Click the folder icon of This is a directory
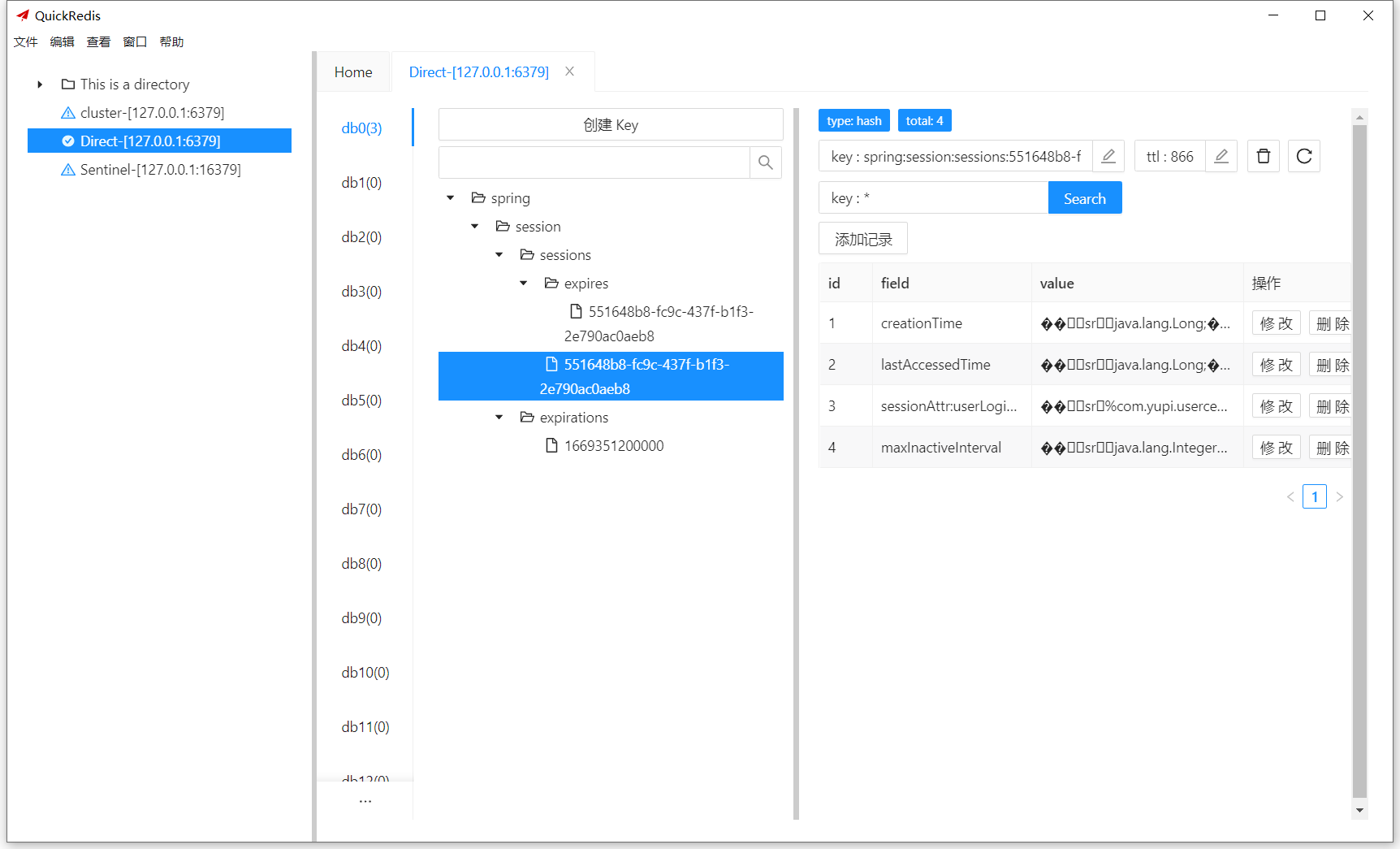Screen dimensions: 1400x849 (x=68, y=84)
